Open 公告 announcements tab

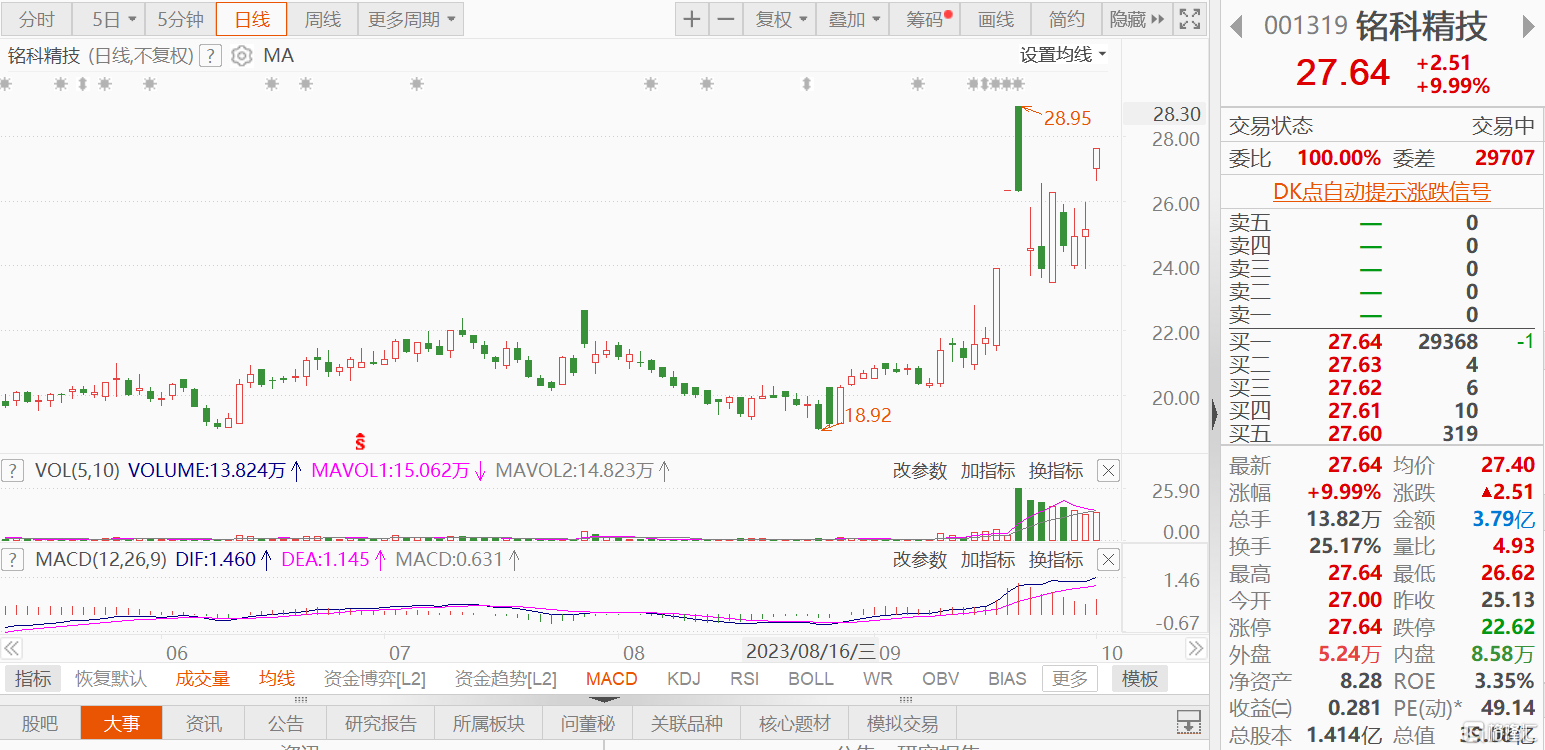tap(286, 723)
